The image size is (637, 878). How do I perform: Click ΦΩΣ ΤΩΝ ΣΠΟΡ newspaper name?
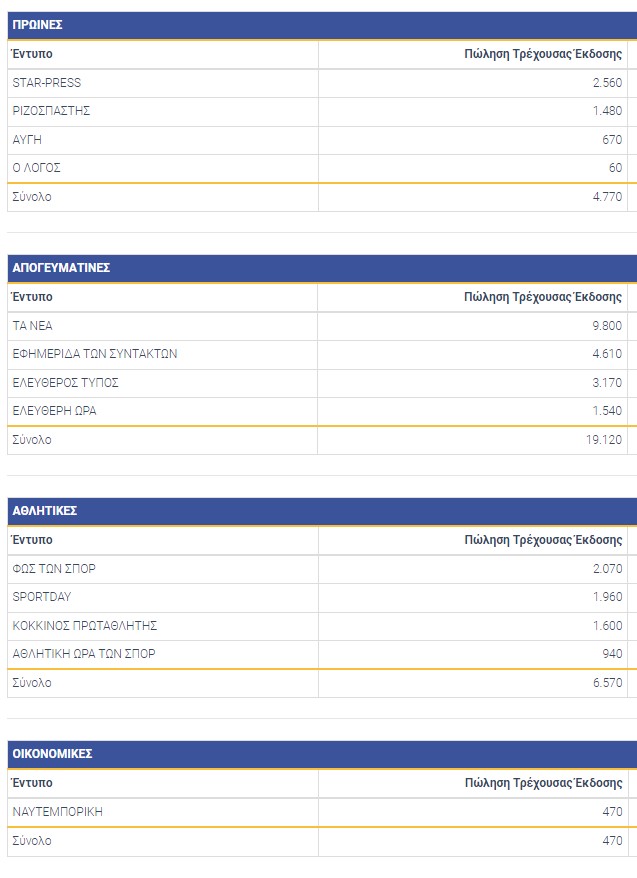(54, 569)
